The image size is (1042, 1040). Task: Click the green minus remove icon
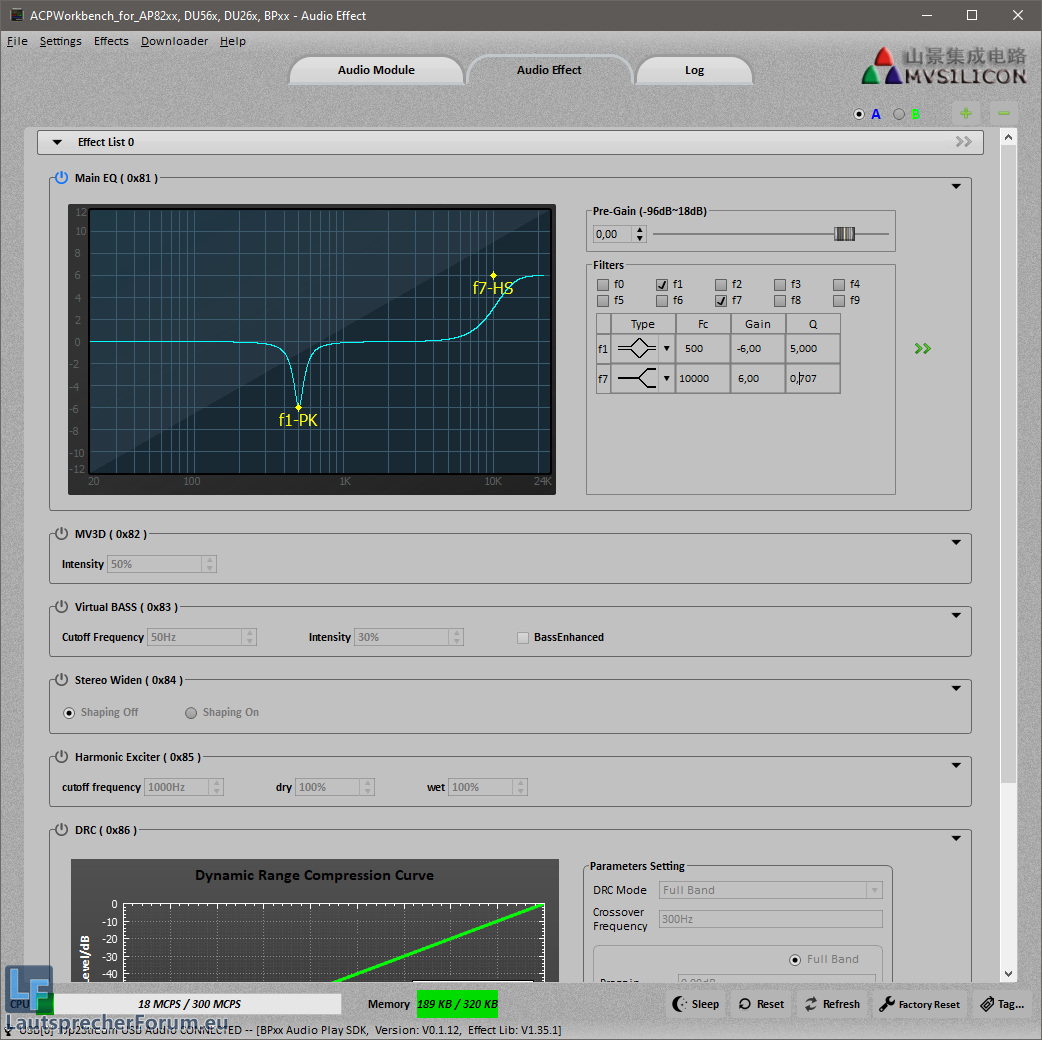pyautogui.click(x=1003, y=114)
